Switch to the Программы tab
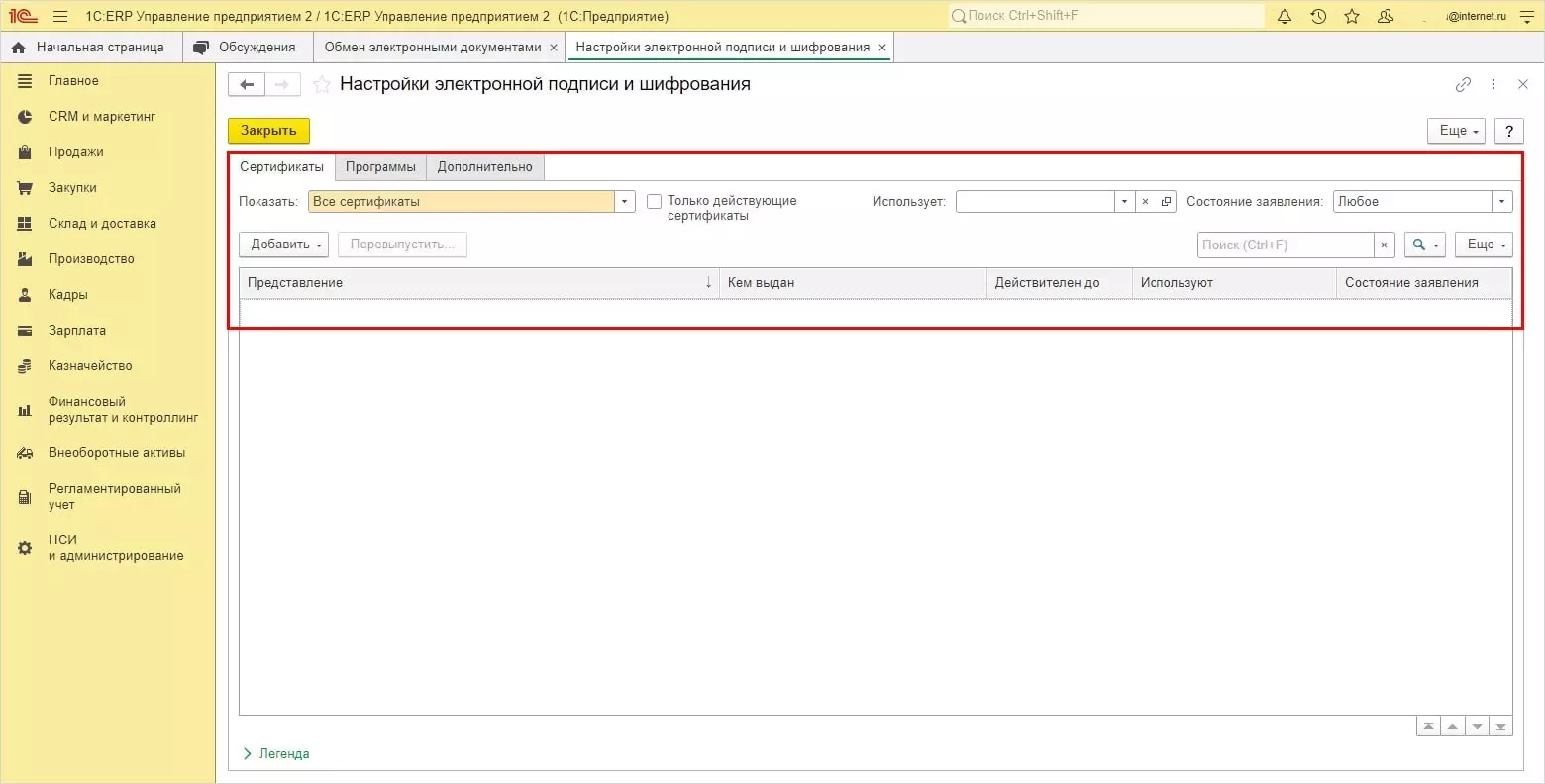This screenshot has height=784, width=1545. 380,167
